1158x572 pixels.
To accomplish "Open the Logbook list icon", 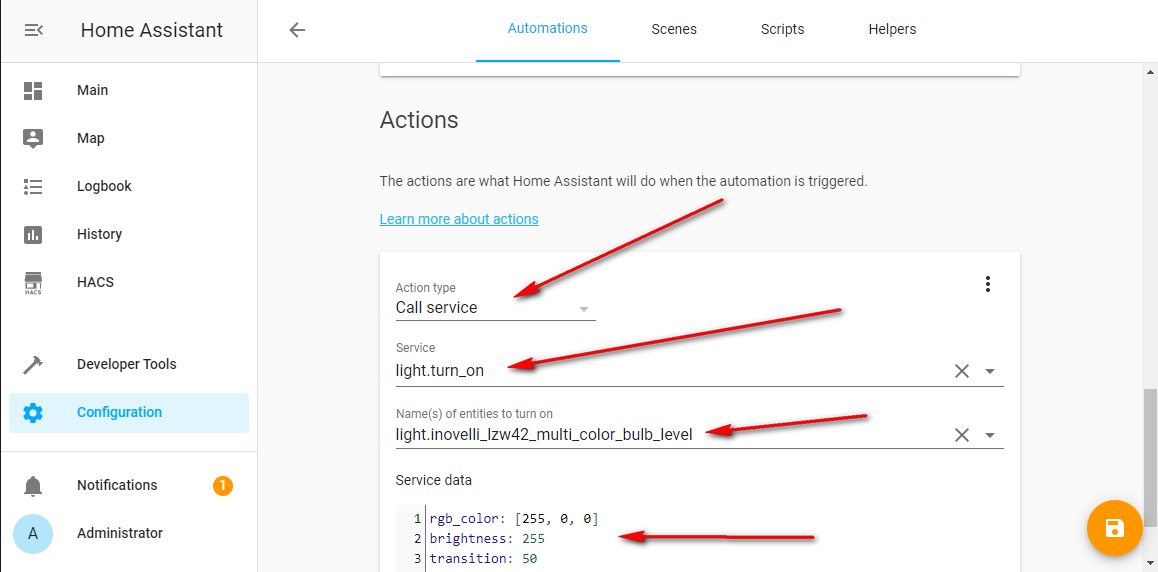I will click(33, 186).
